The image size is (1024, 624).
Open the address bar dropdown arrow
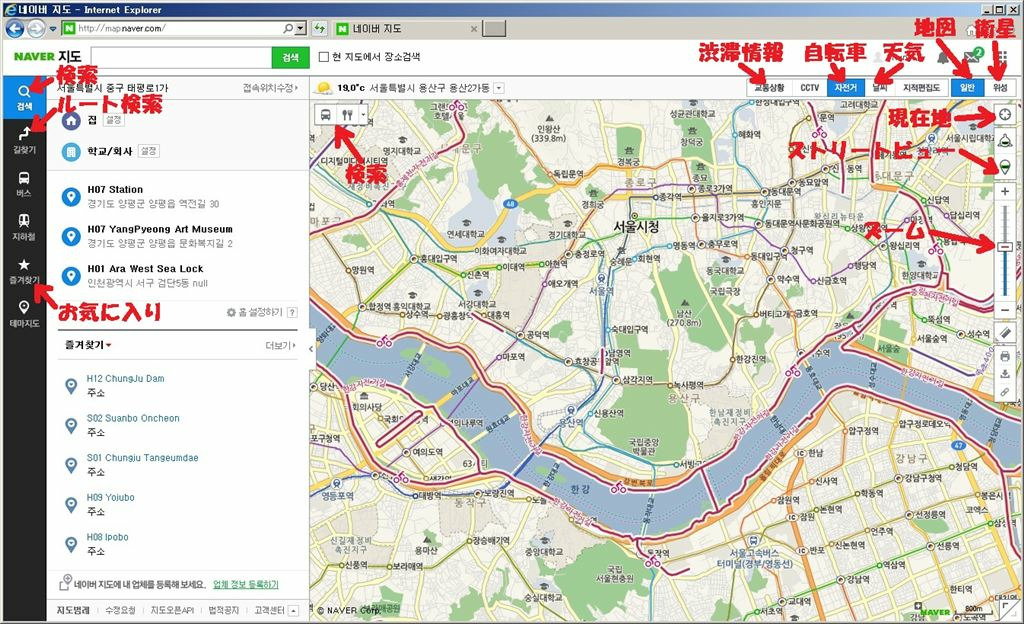point(300,29)
